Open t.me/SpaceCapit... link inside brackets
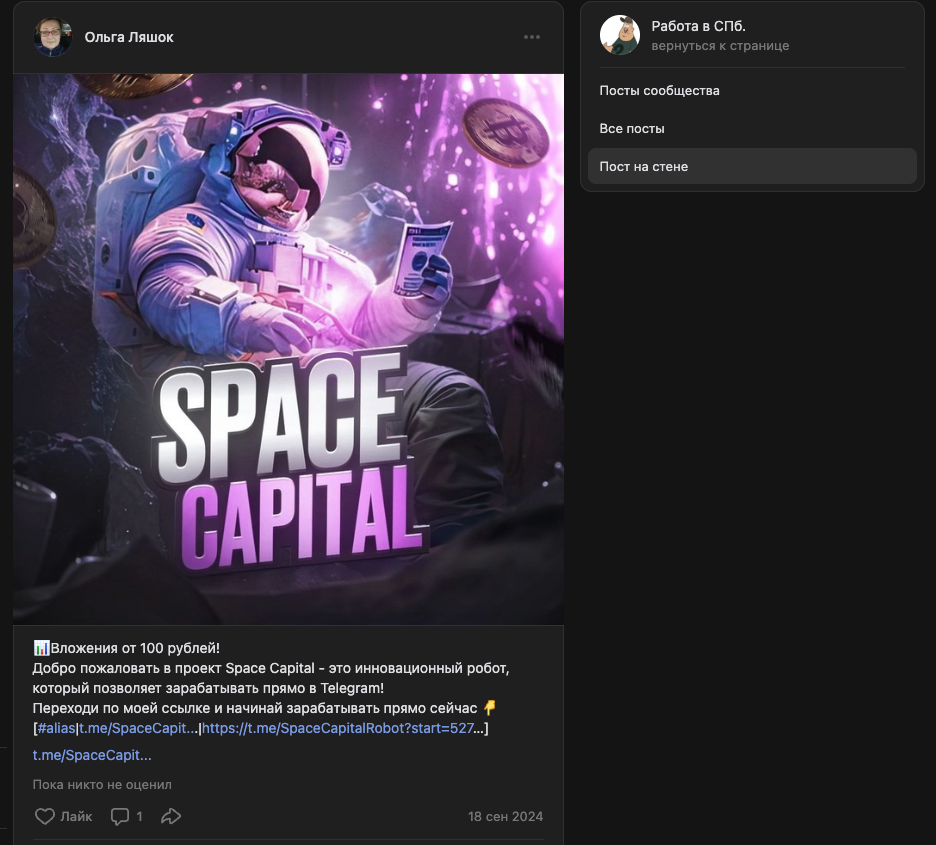The image size is (936, 845). pos(138,728)
